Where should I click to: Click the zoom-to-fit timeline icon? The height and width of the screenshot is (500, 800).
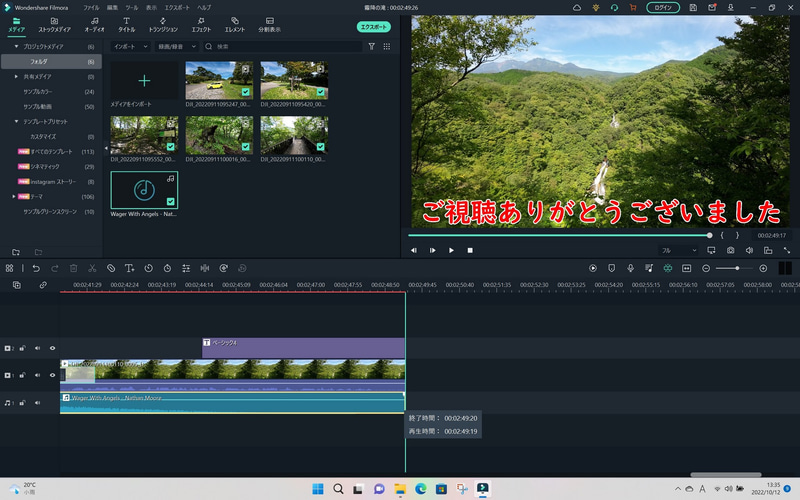(x=687, y=268)
